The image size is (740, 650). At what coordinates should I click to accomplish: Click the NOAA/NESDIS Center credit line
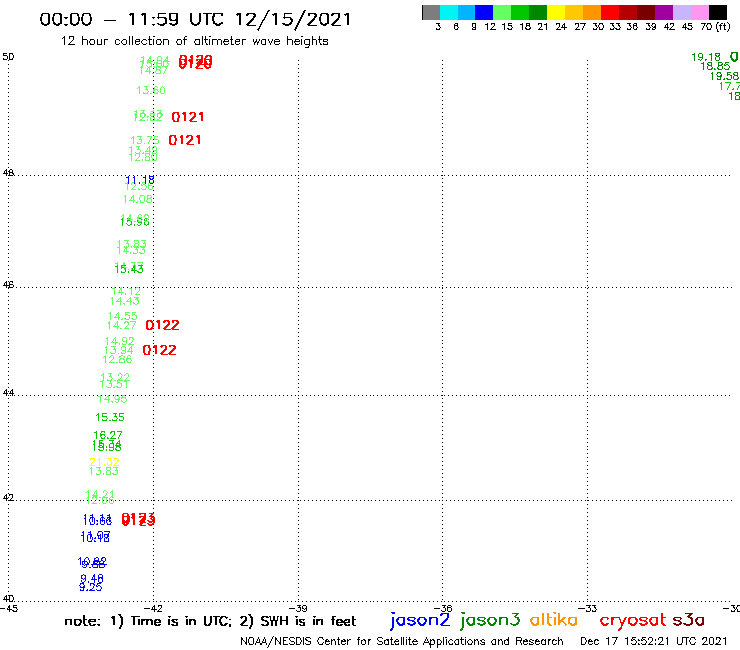click(x=402, y=641)
